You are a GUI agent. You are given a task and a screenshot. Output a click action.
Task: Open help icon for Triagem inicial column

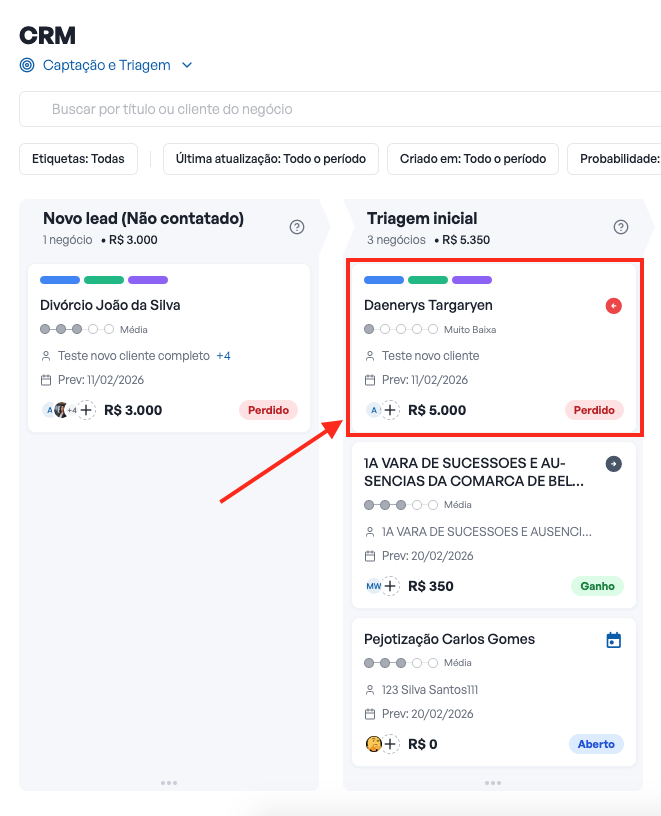coord(621,227)
